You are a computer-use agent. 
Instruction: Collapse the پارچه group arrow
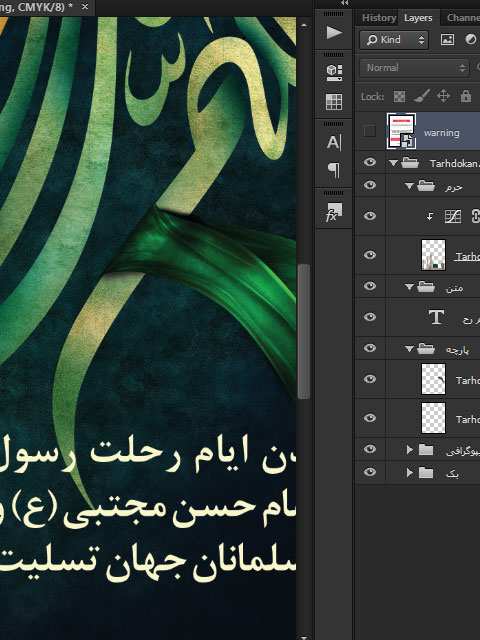pyautogui.click(x=409, y=349)
